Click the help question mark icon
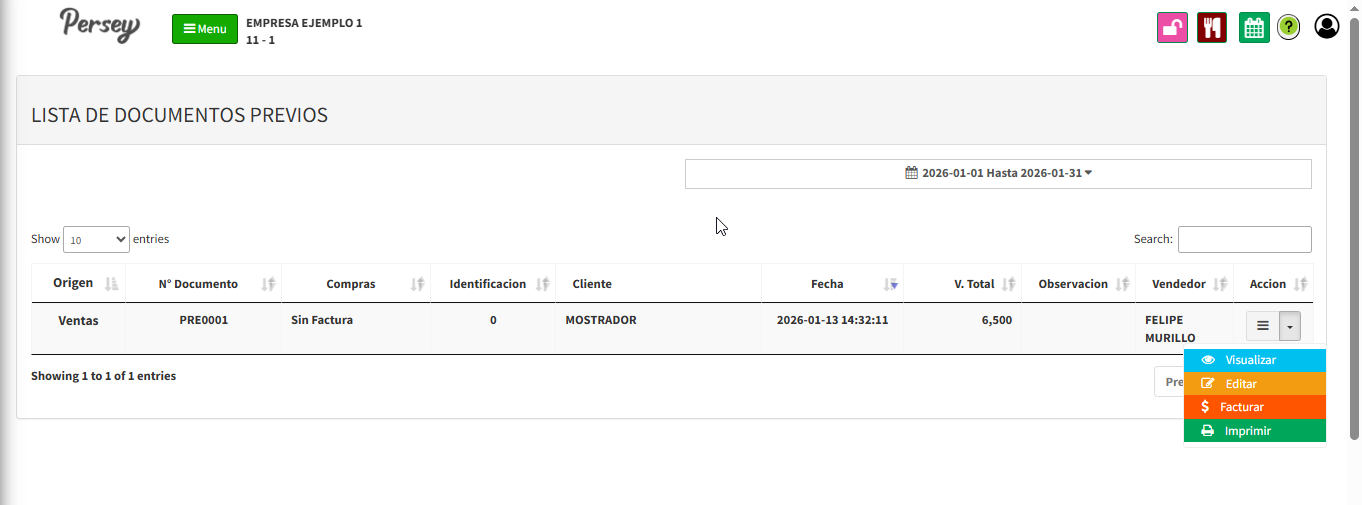 point(1289,28)
